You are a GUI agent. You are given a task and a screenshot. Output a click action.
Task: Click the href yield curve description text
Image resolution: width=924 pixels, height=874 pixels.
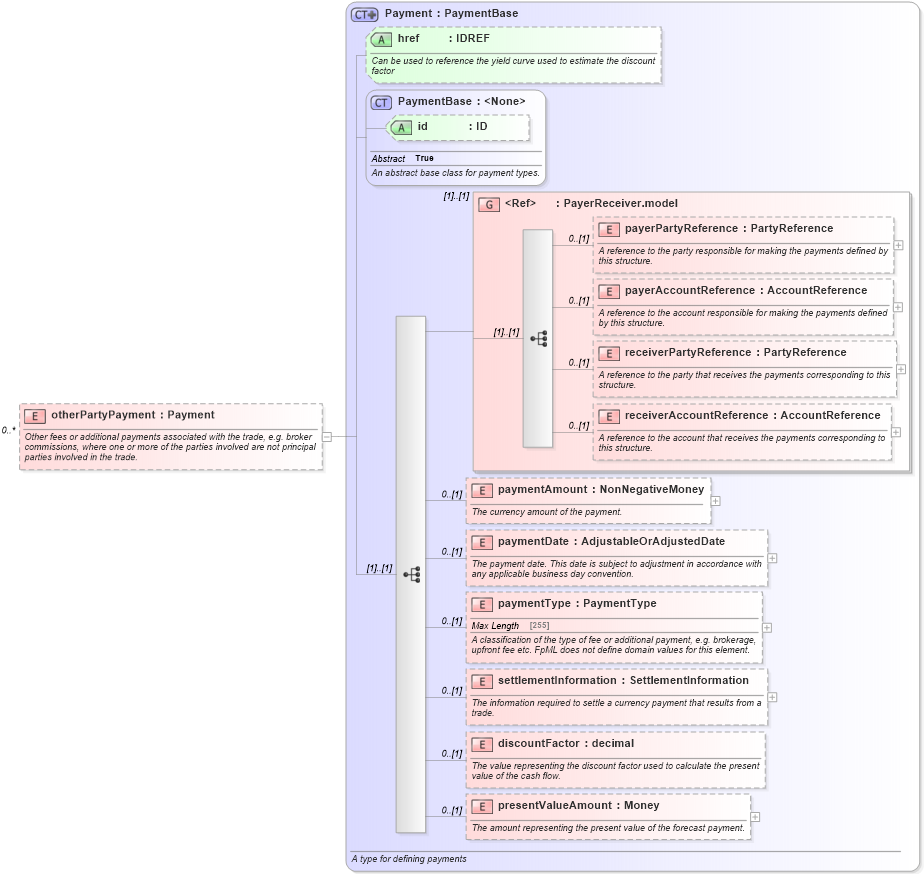click(x=513, y=66)
